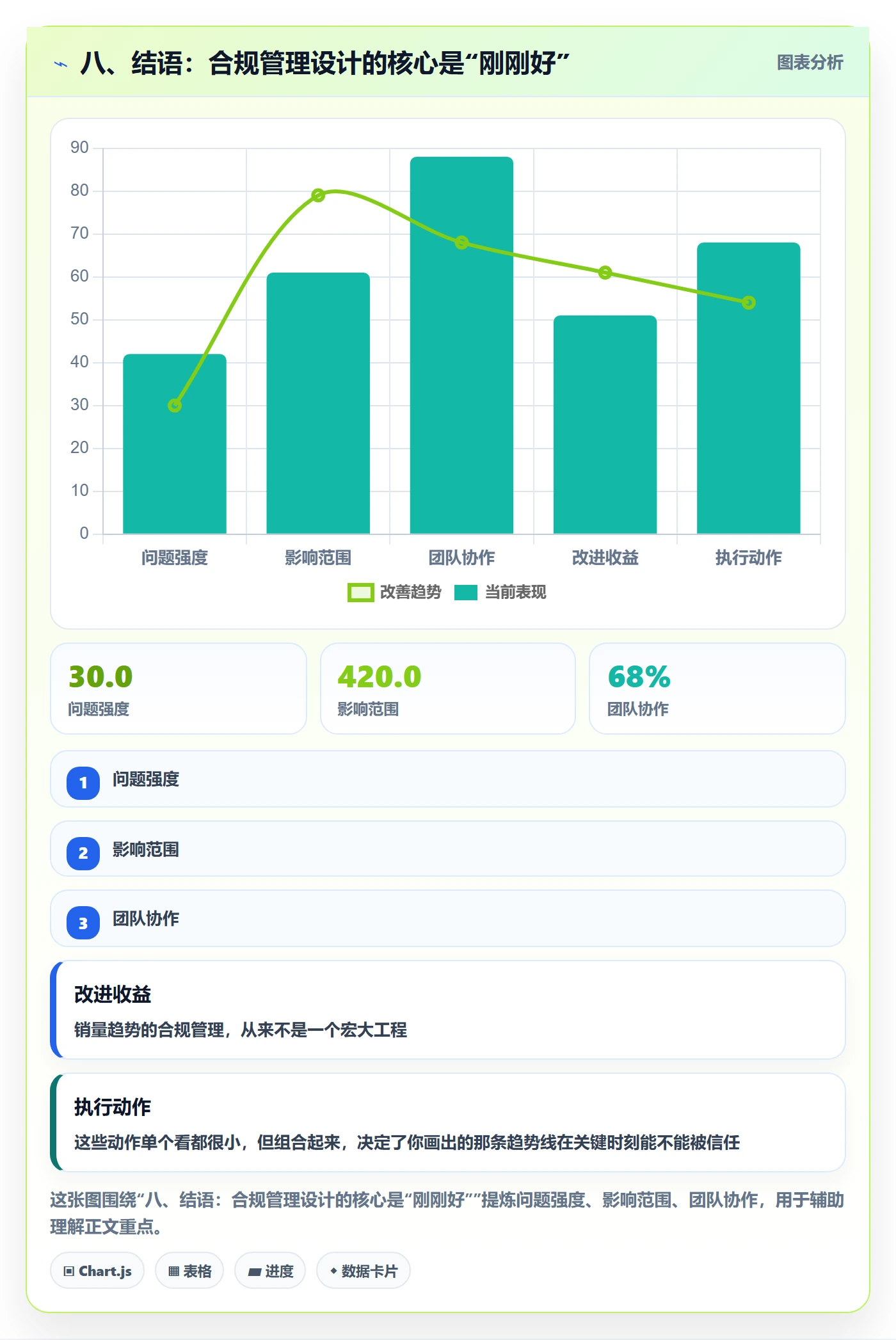Click the 团队协作 text in list row 3
Viewport: 896px width, 1340px height.
tap(146, 919)
